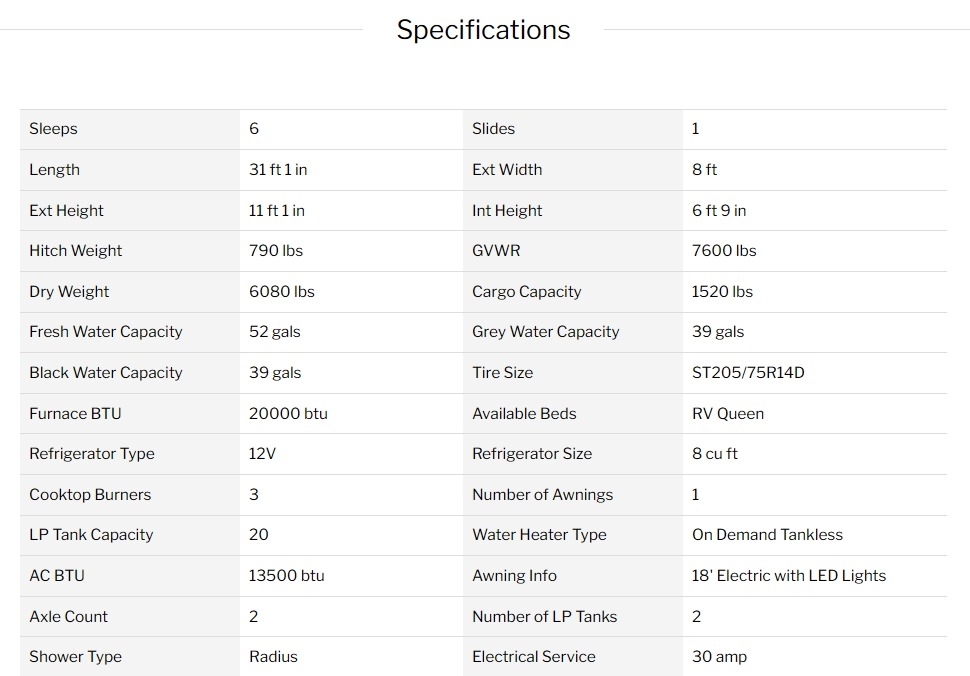This screenshot has height=676, width=970.
Task: Select the Cargo Capacity label
Action: click(527, 292)
